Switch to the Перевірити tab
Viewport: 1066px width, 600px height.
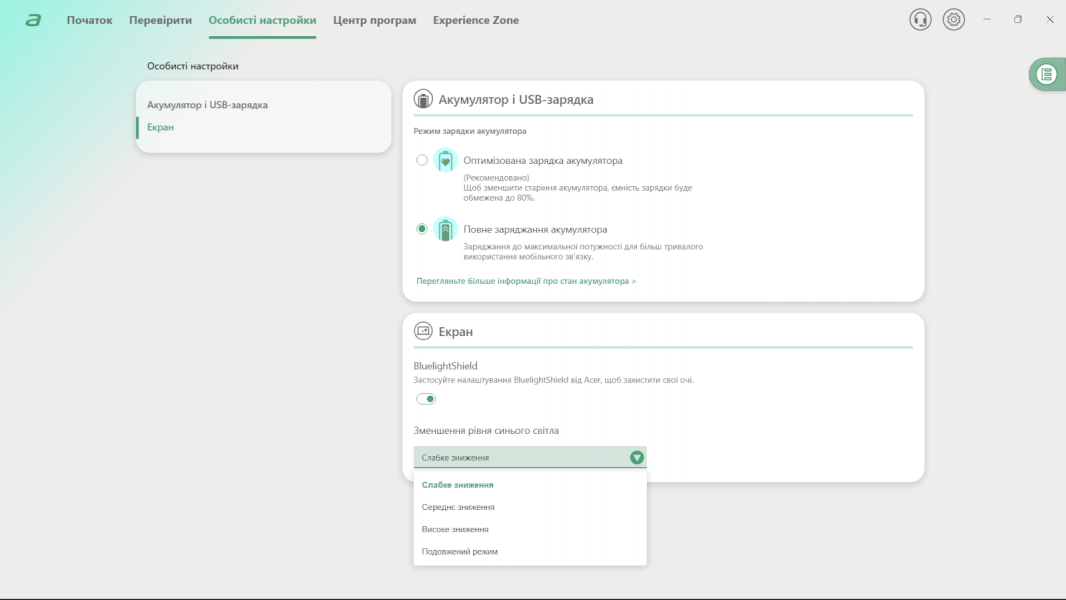coord(160,20)
